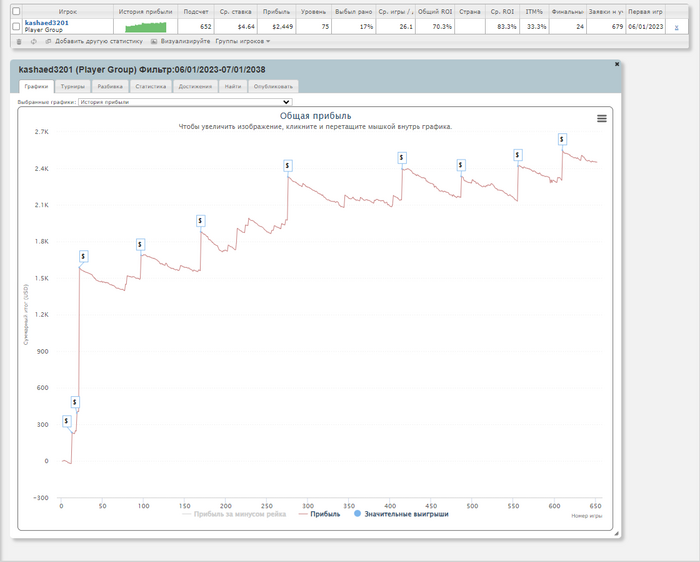
Task: Open the Статистика tab
Action: tap(150, 87)
